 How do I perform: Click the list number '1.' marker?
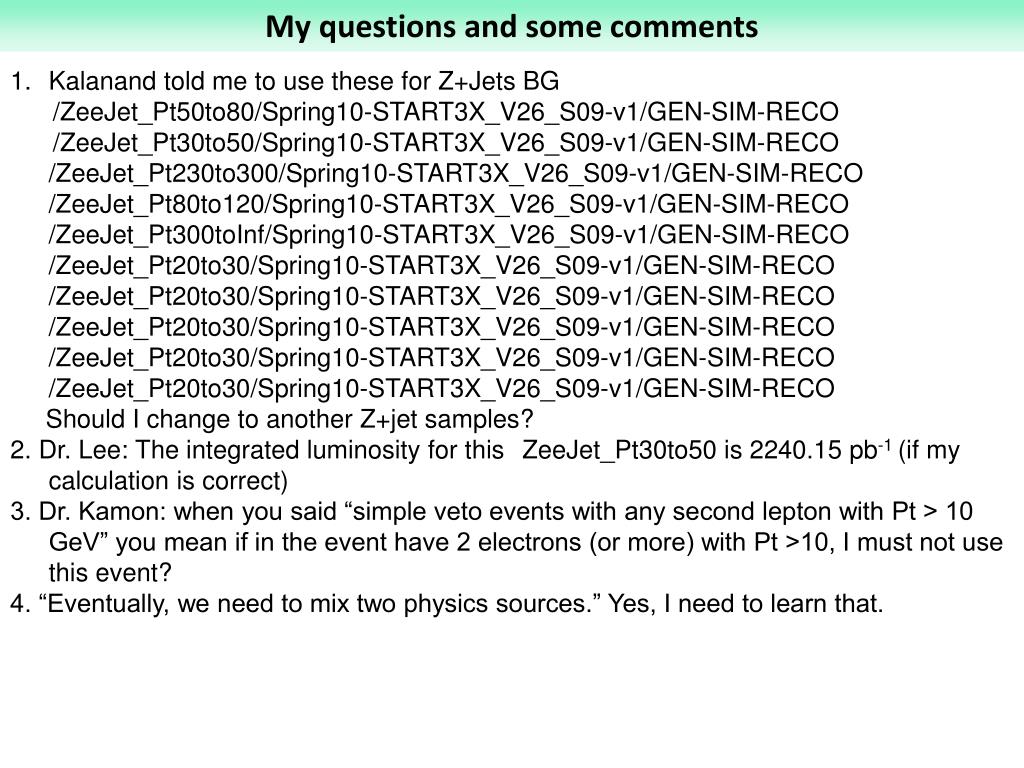point(20,81)
